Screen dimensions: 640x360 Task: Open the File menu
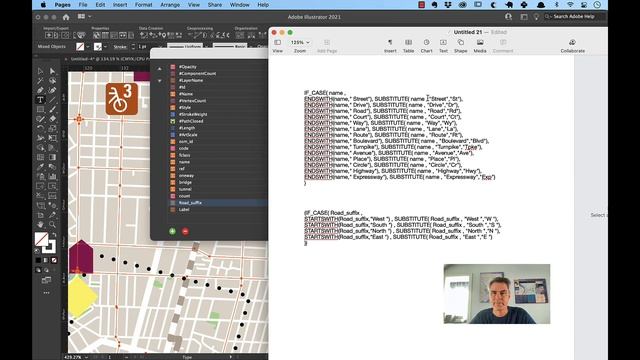(x=83, y=5)
